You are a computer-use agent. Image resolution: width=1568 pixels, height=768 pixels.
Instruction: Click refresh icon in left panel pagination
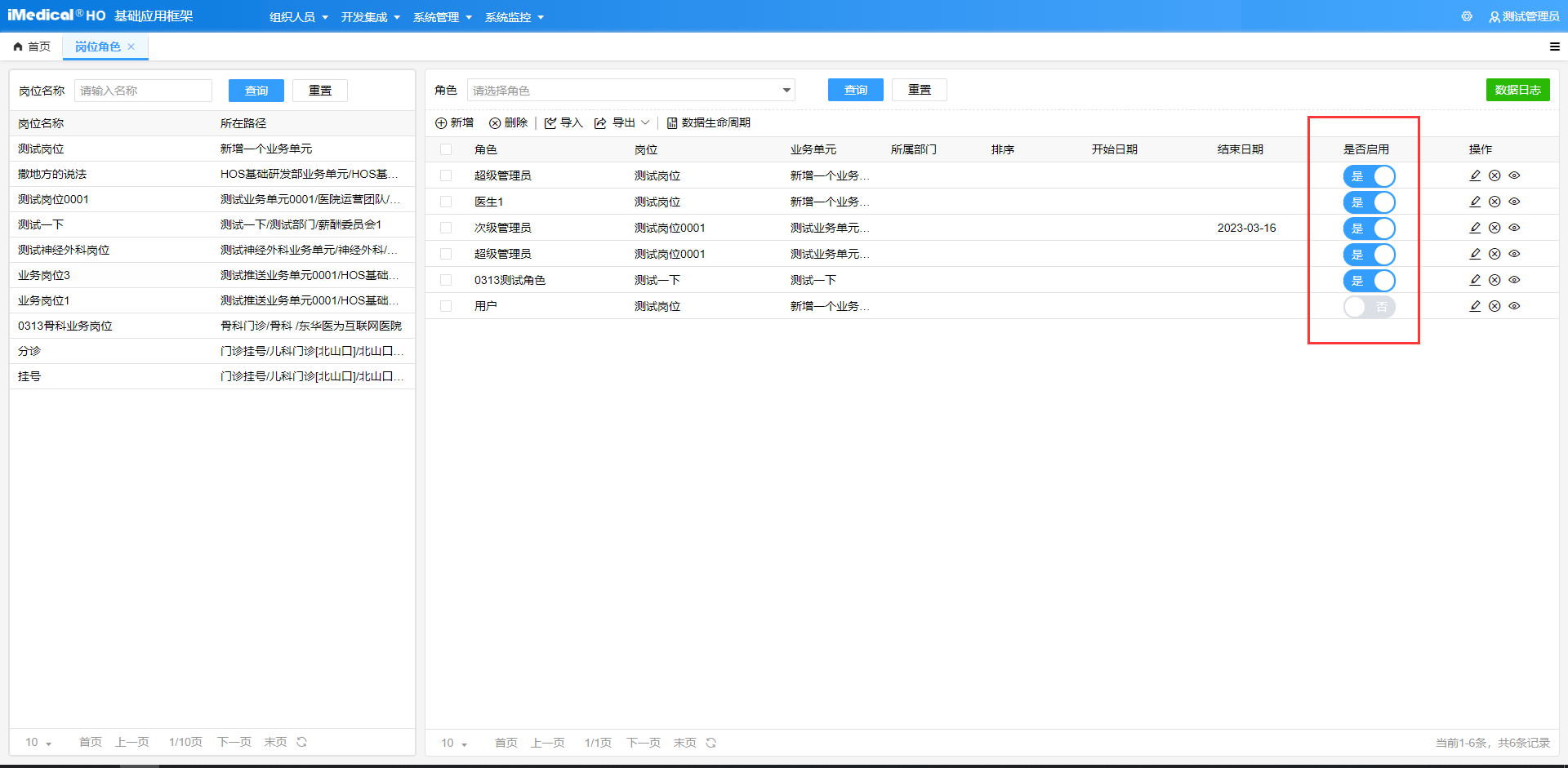(x=301, y=742)
